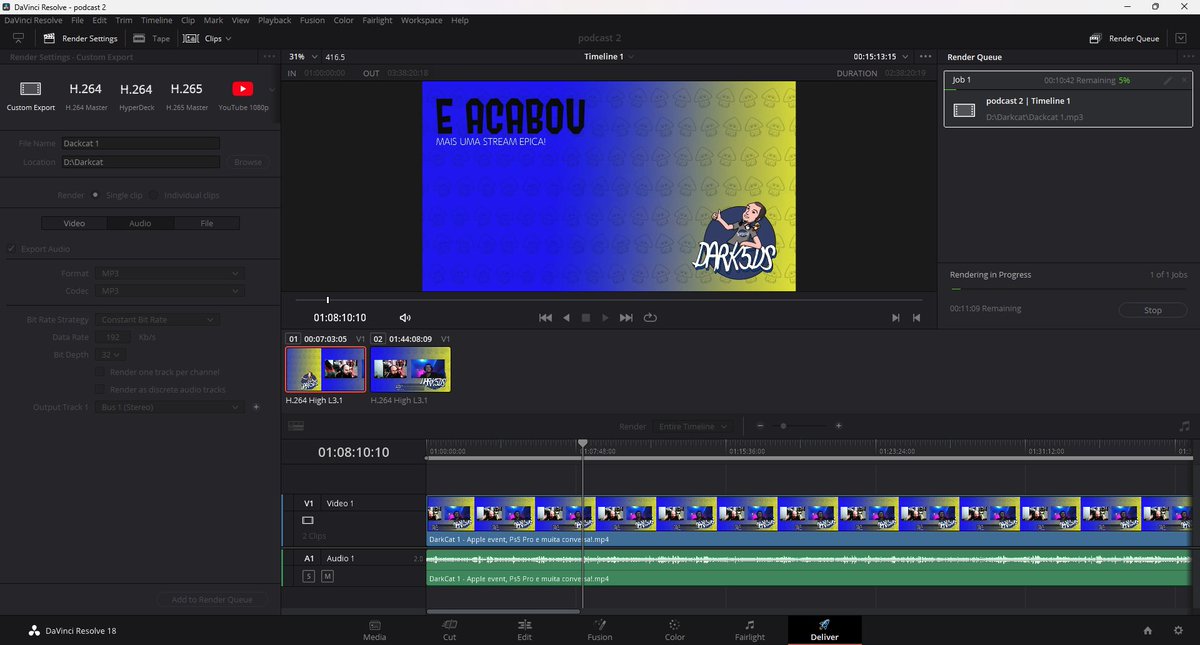1200x645 pixels.
Task: Open the Entire Timeline render dropdown
Action: (694, 425)
